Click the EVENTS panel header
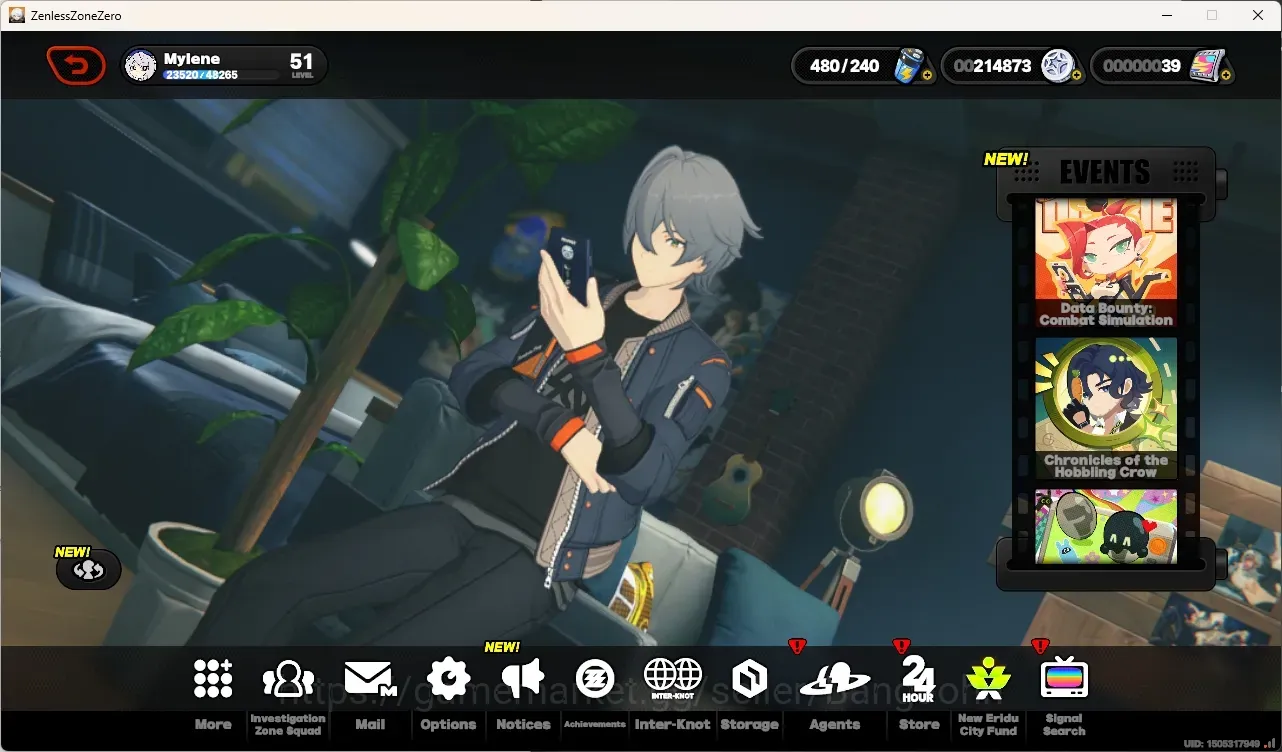This screenshot has height=752, width=1282. (1105, 172)
